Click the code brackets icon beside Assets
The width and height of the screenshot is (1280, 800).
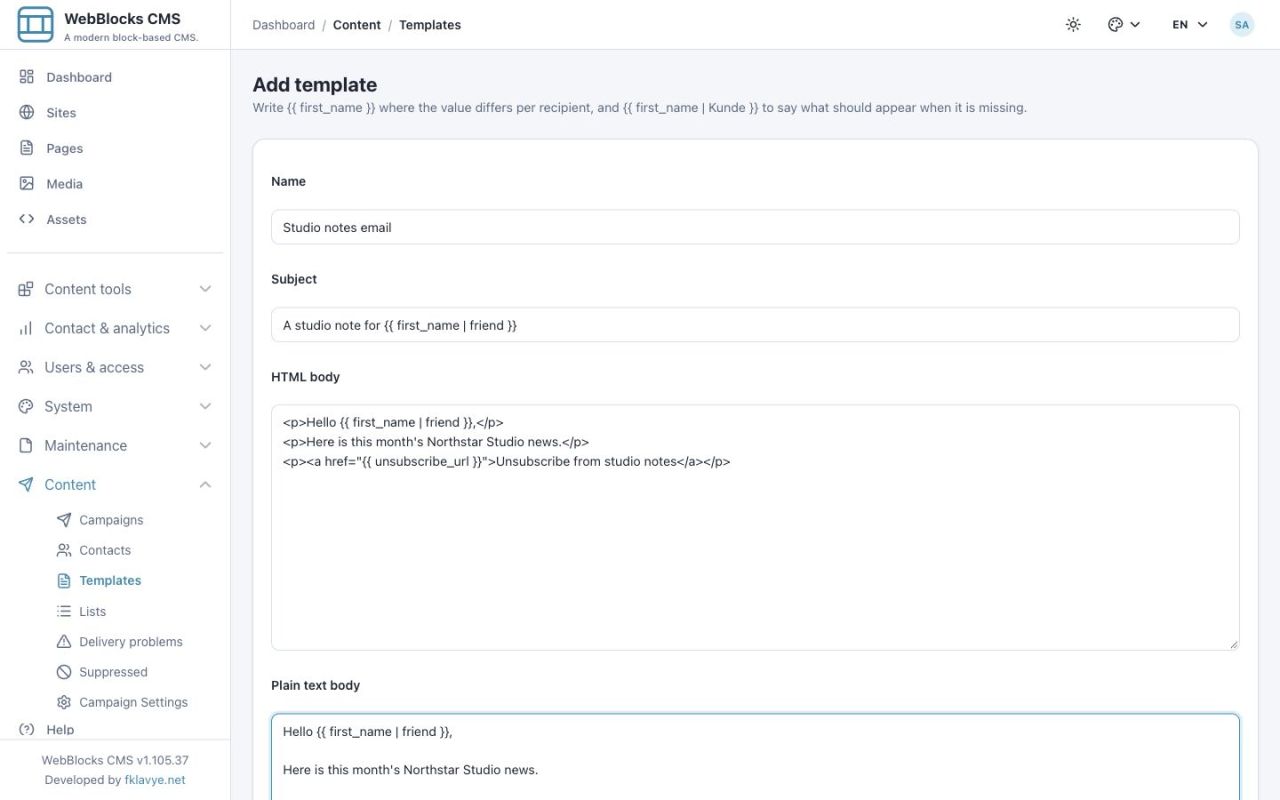click(27, 219)
